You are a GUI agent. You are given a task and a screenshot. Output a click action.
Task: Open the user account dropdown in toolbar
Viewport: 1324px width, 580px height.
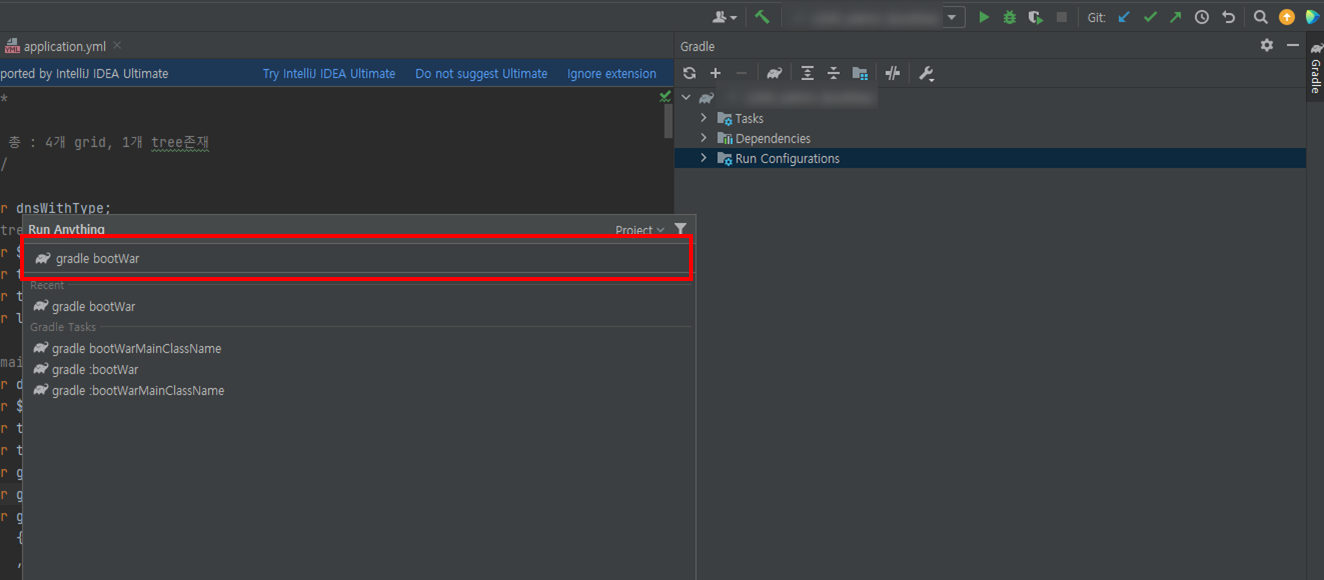click(724, 17)
